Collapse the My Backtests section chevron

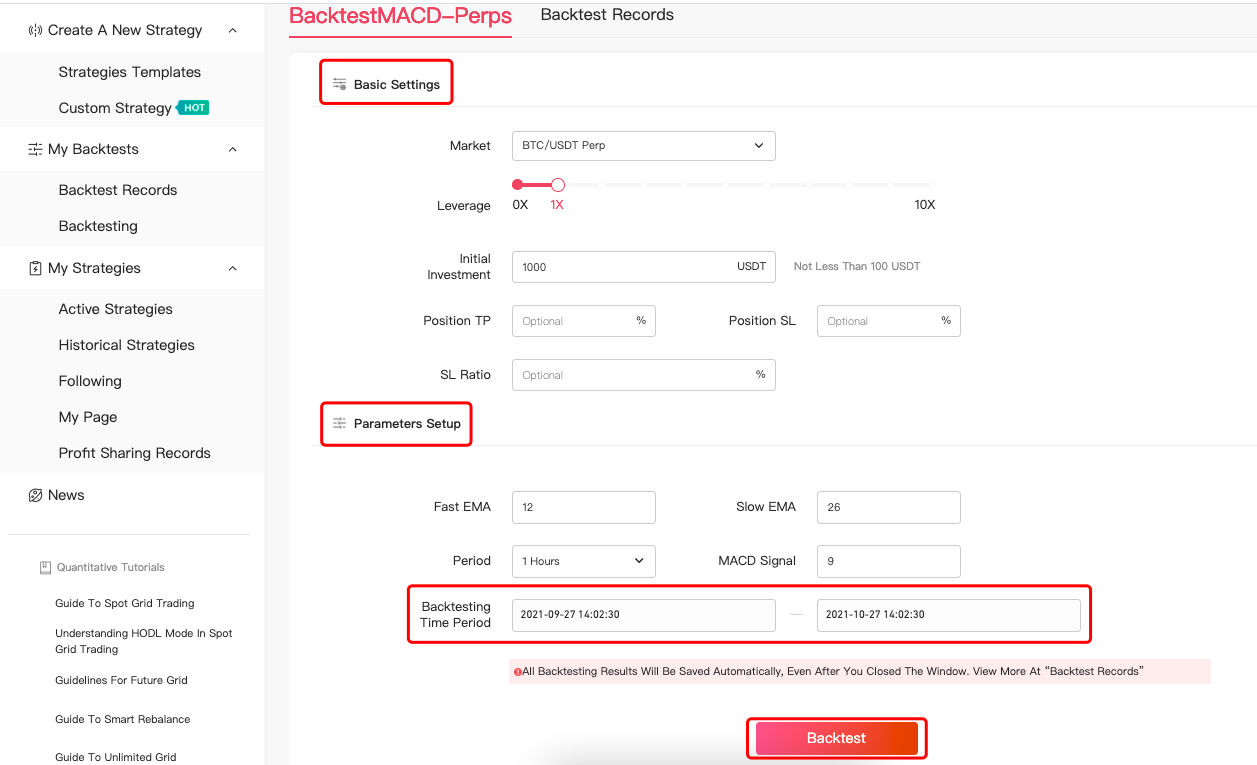(x=233, y=150)
